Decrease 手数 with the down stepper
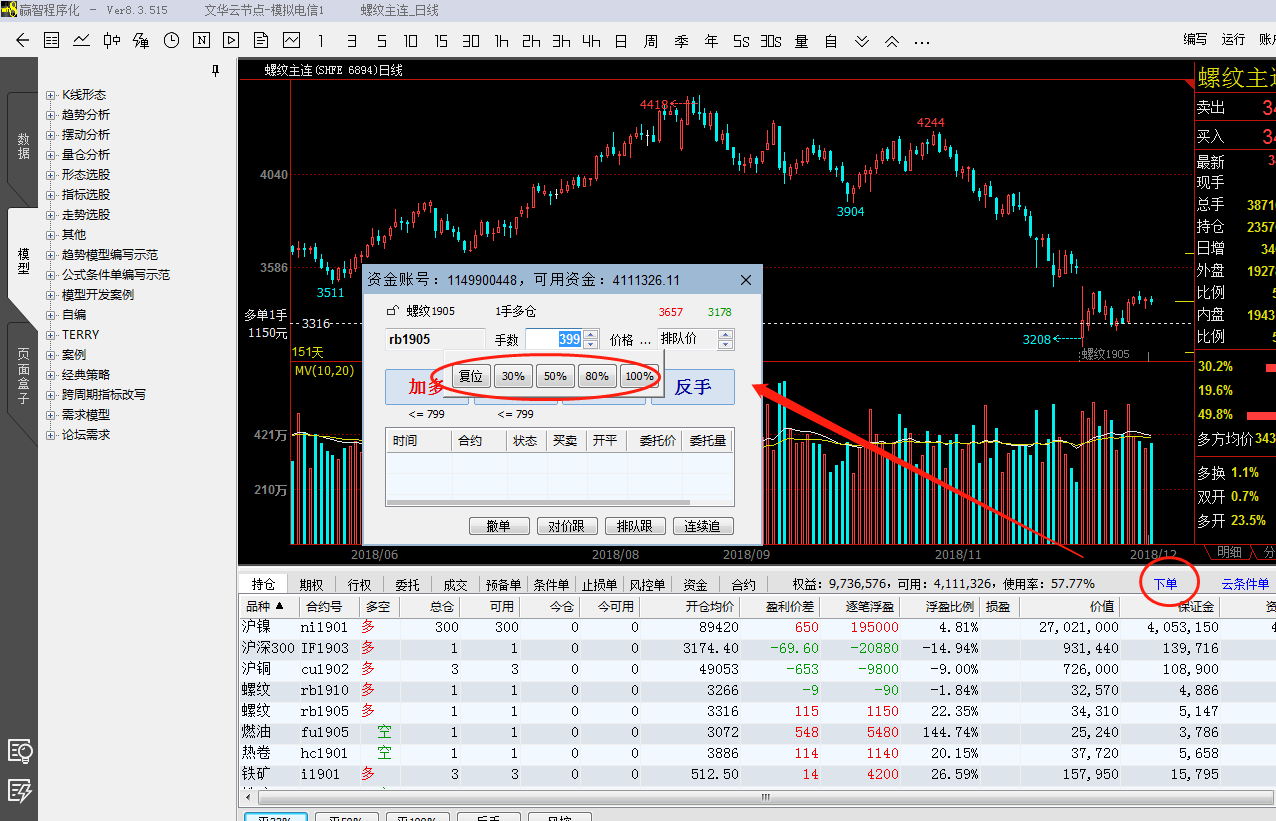Viewport: 1276px width, 821px height. (x=590, y=344)
